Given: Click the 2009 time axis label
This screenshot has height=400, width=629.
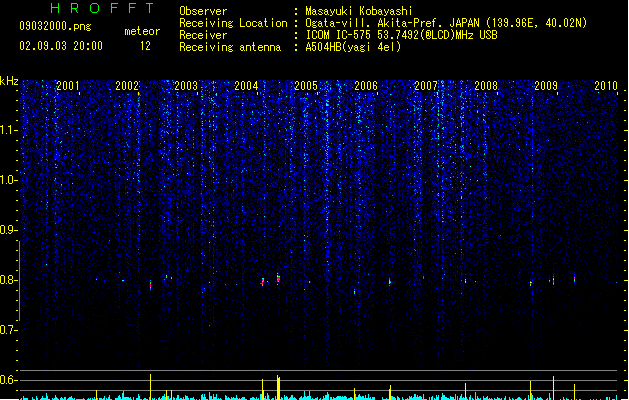Looking at the screenshot, I should [546, 85].
